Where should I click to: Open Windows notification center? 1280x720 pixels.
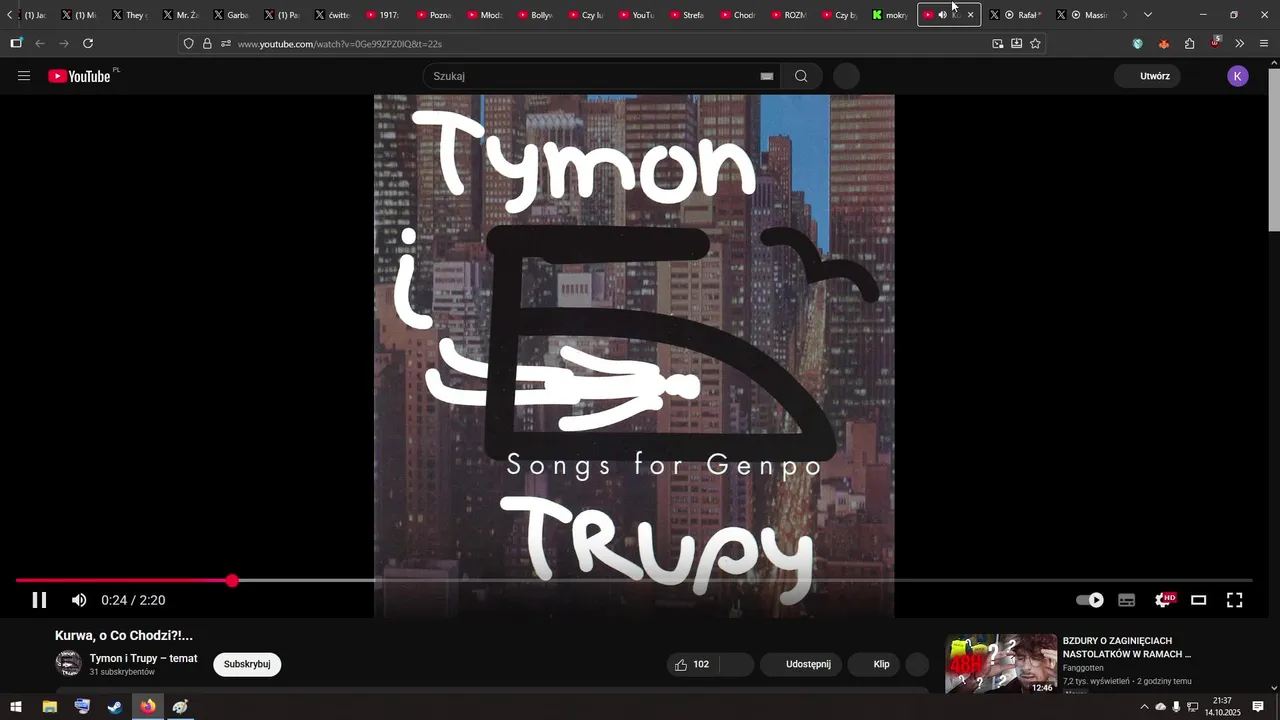pyautogui.click(x=1258, y=707)
